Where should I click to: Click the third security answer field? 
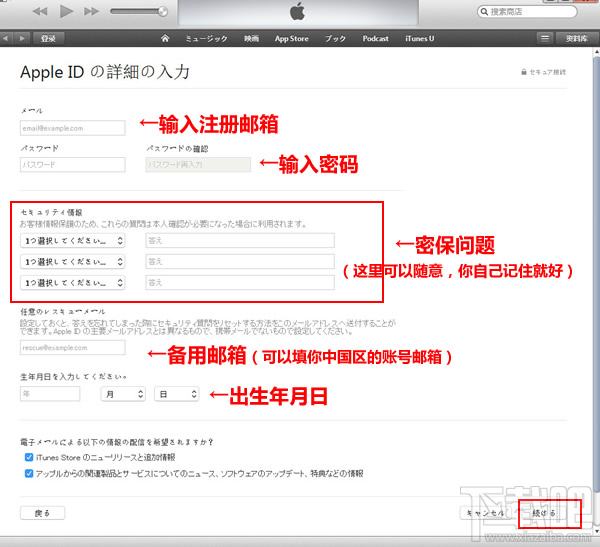pyautogui.click(x=240, y=283)
